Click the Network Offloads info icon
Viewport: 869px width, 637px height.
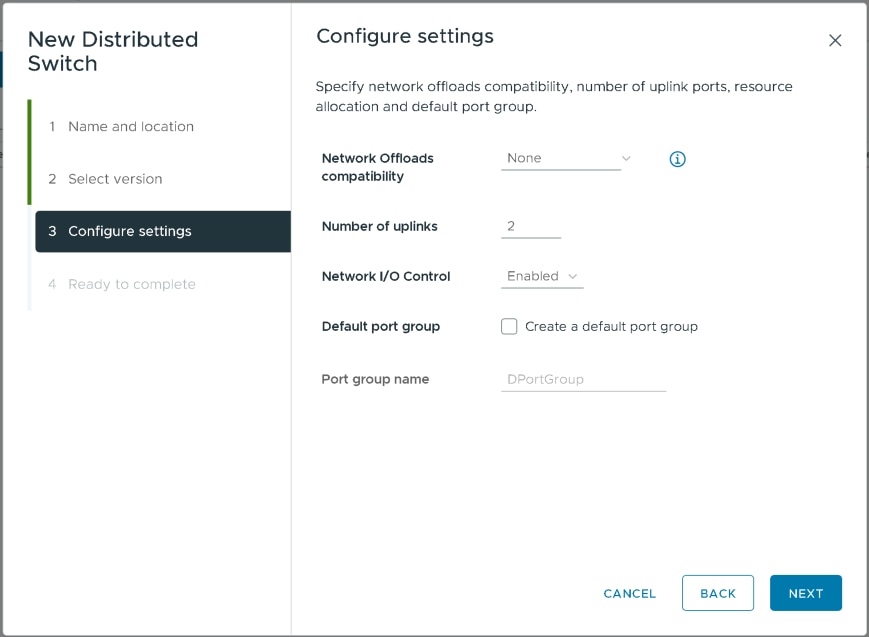pos(677,159)
